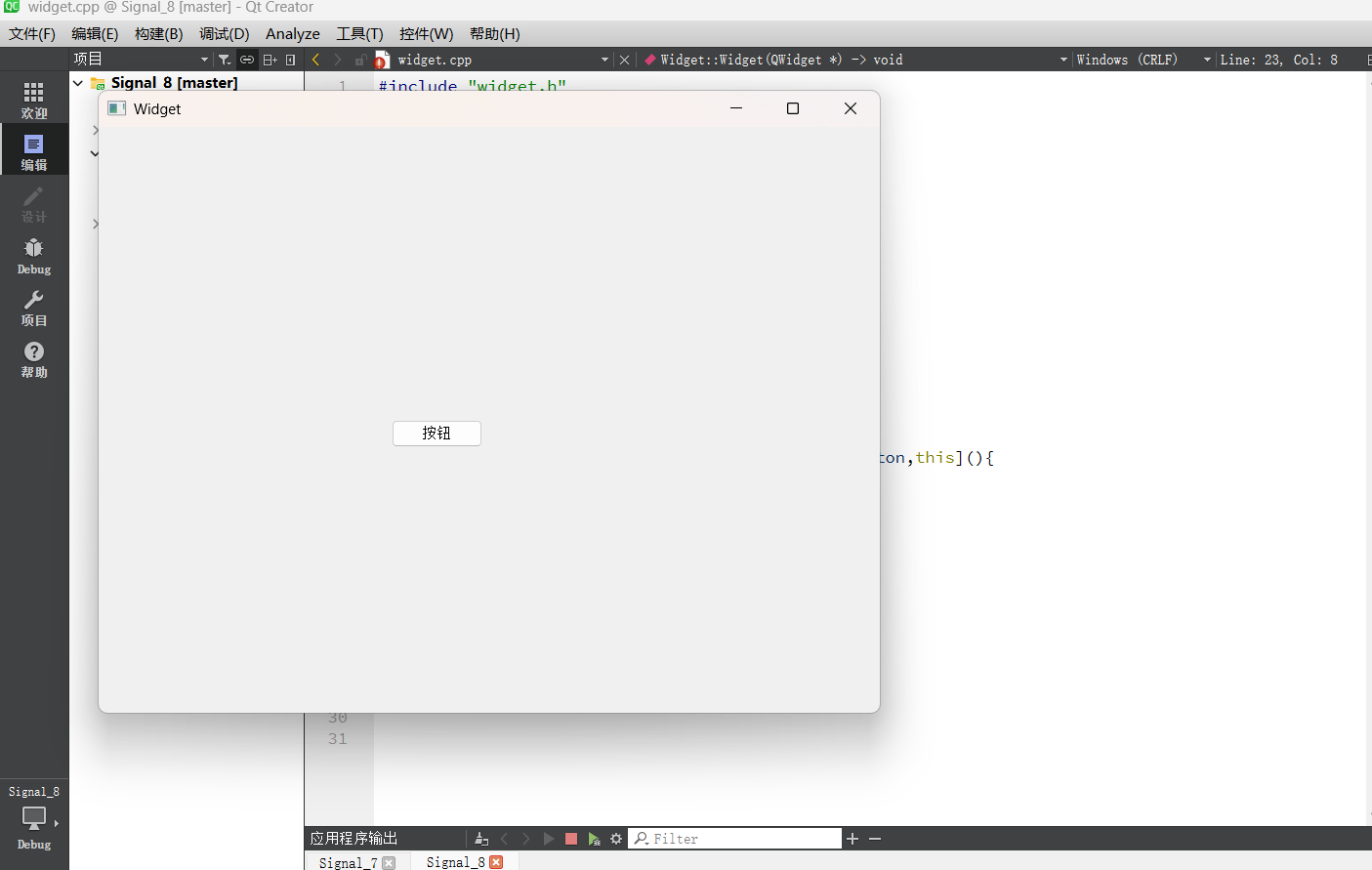This screenshot has height=870, width=1372.
Task: Open the 设计 design mode
Action: click(x=34, y=204)
